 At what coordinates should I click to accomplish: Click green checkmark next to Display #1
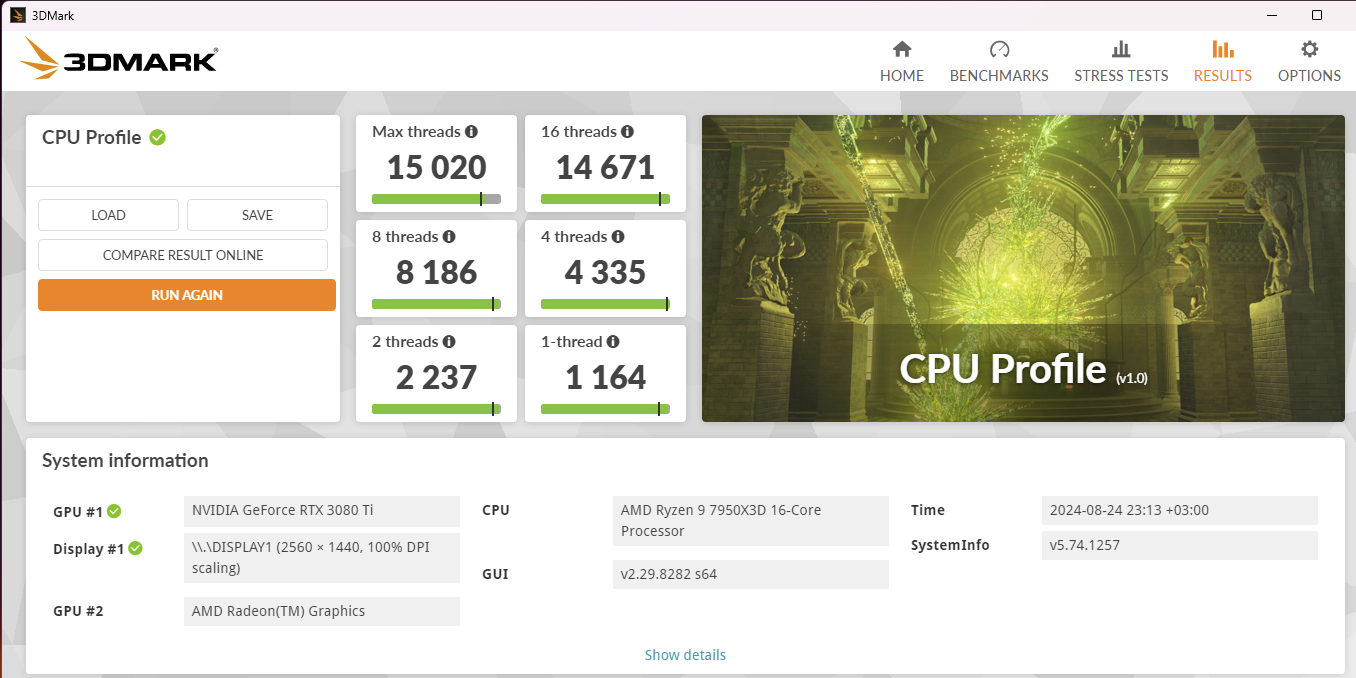tap(135, 548)
